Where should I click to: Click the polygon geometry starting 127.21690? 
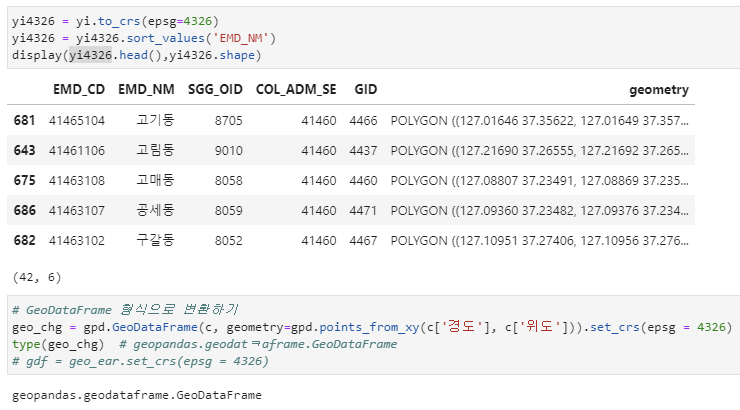coord(539,151)
